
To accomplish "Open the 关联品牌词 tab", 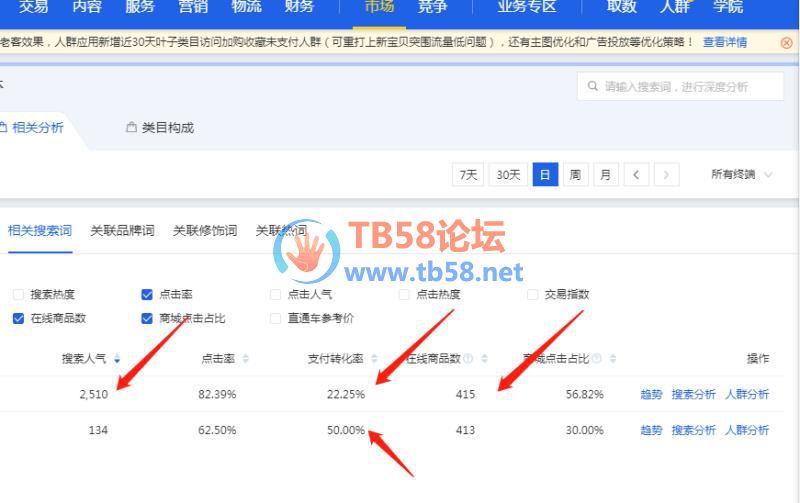I will [x=122, y=231].
